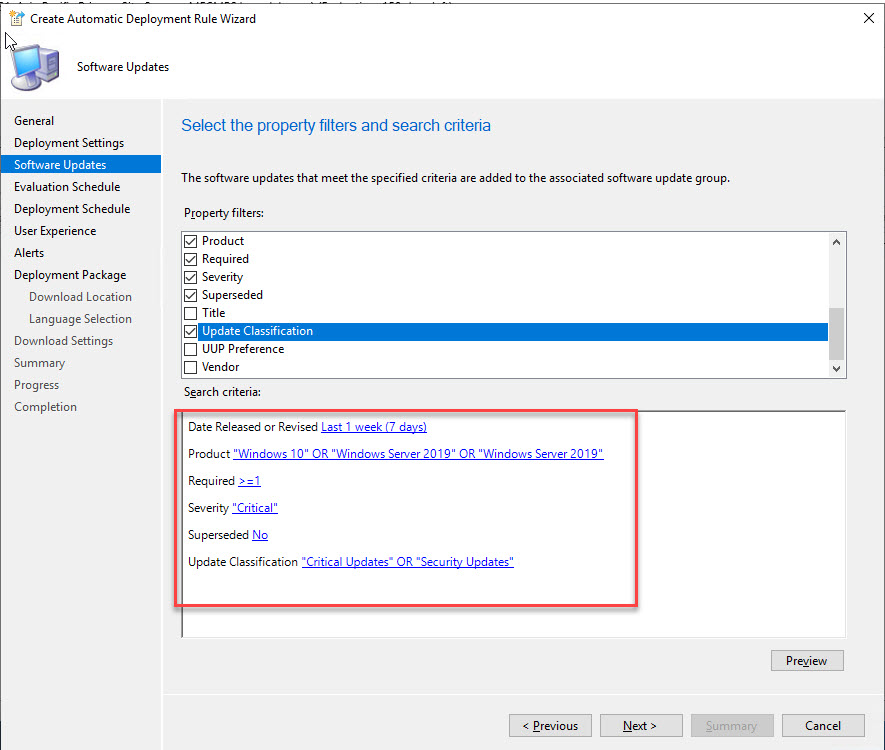
Task: Toggle the Title checkbox
Action: tap(191, 313)
